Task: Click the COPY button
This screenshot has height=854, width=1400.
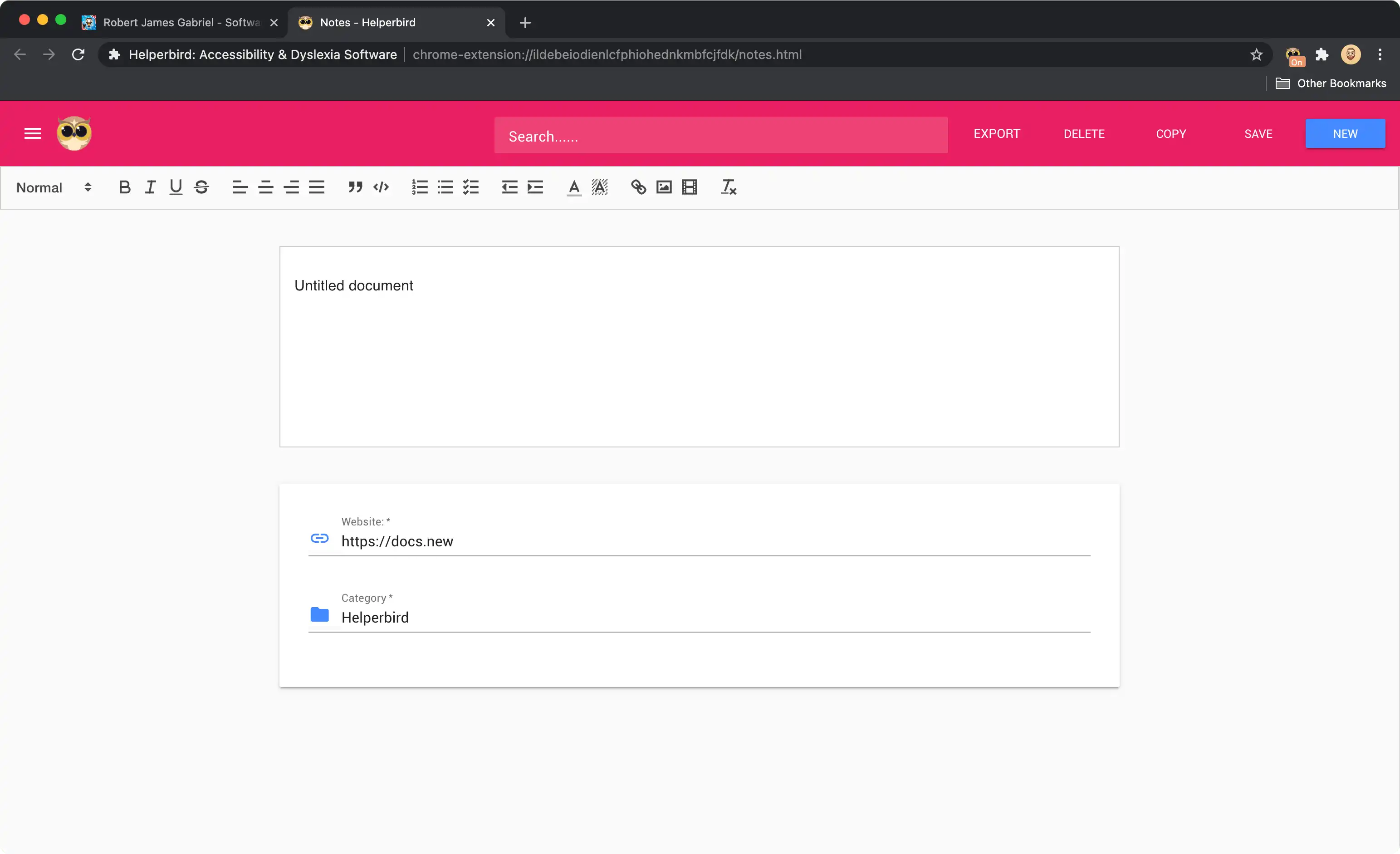Action: 1170,133
